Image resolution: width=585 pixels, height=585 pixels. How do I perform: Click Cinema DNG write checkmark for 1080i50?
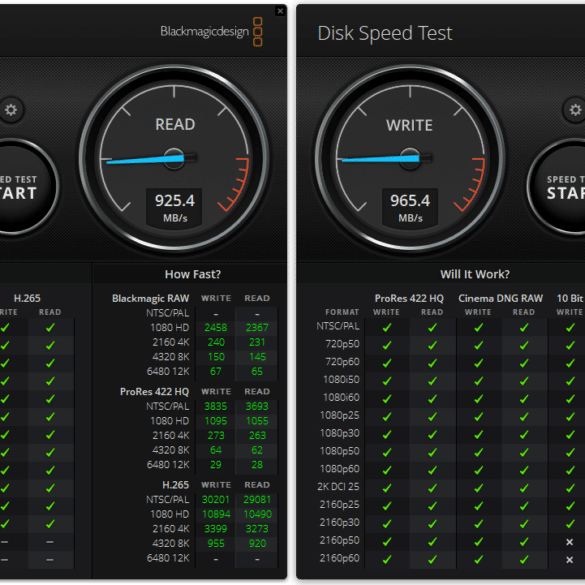click(x=478, y=381)
